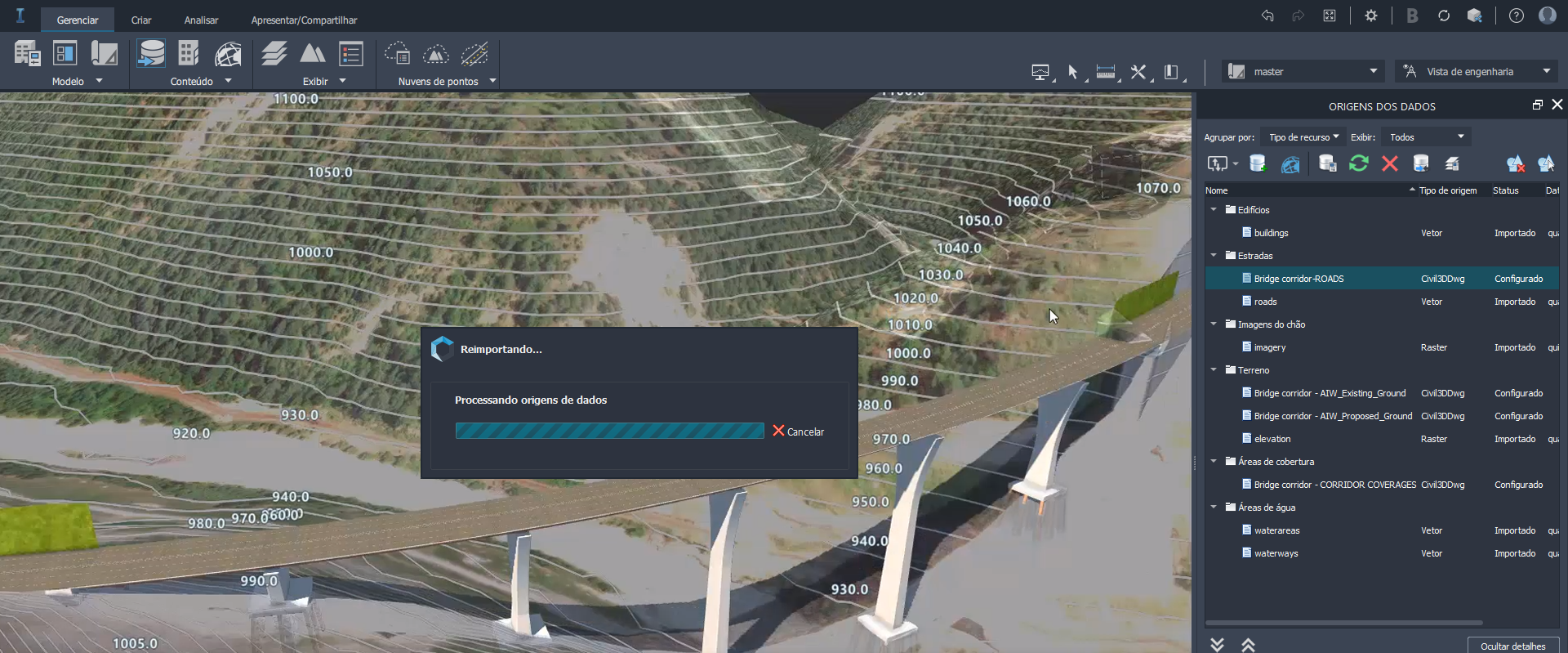
Task: Open application settings gear icon
Action: coord(1371,16)
